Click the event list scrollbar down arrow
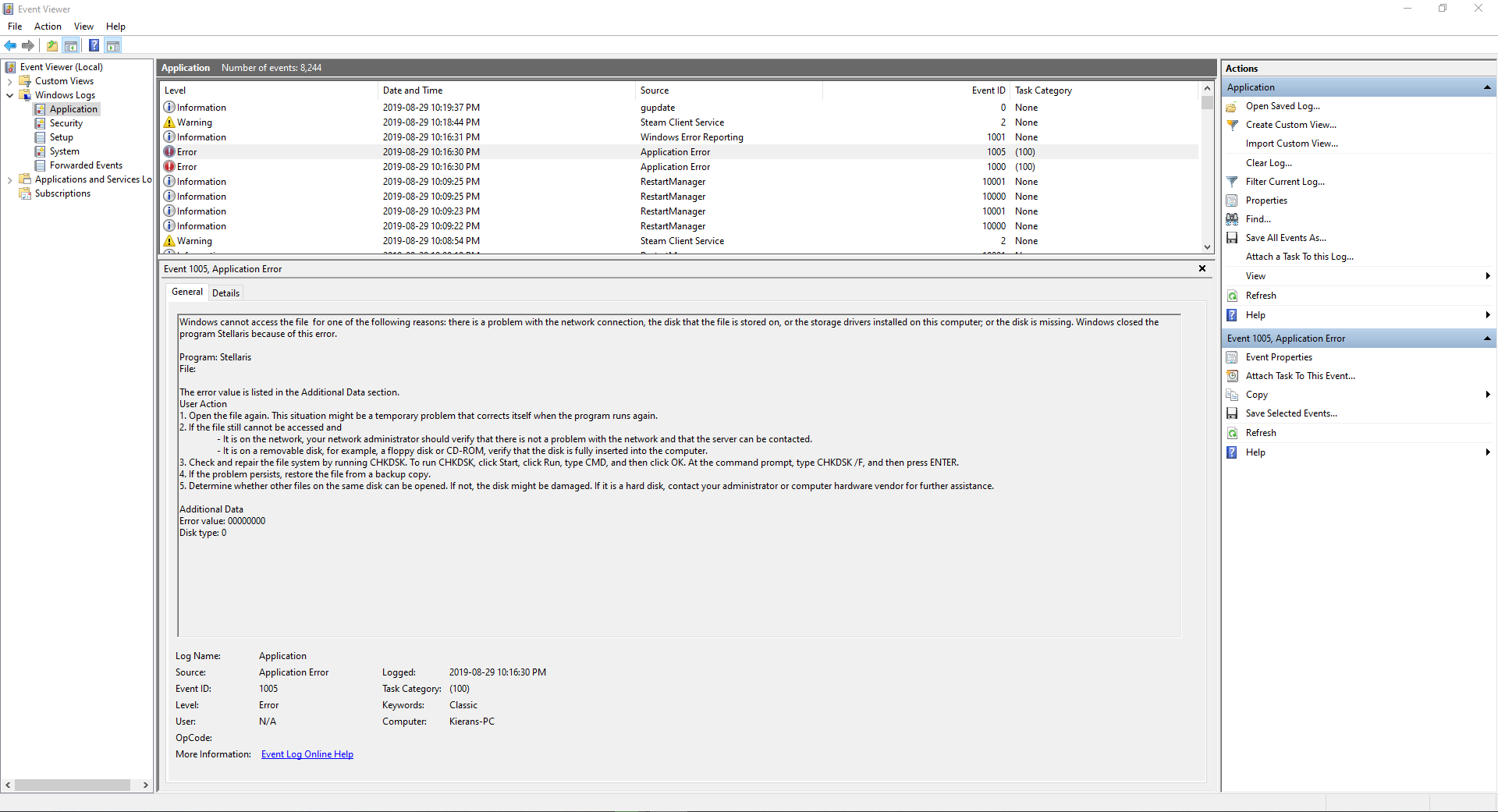1498x812 pixels. click(1207, 246)
